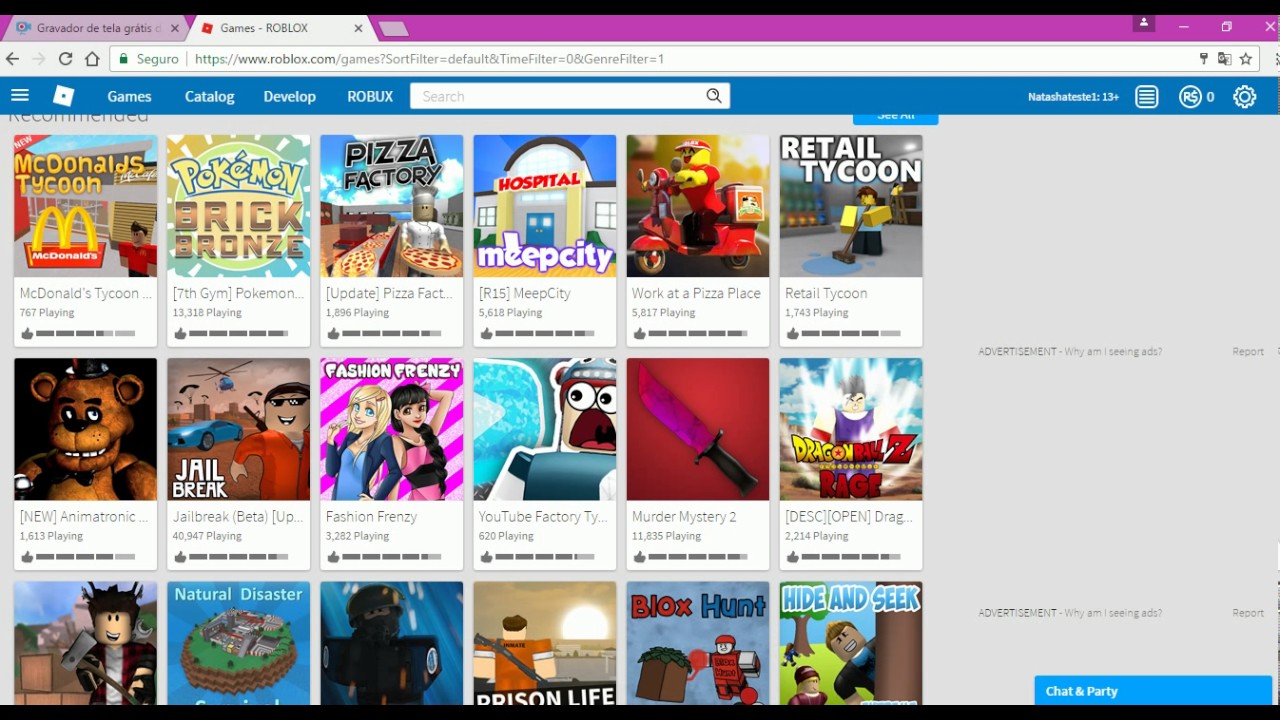Image resolution: width=1280 pixels, height=720 pixels.
Task: Open the Jailbreak game thumbnail
Action: click(x=238, y=429)
